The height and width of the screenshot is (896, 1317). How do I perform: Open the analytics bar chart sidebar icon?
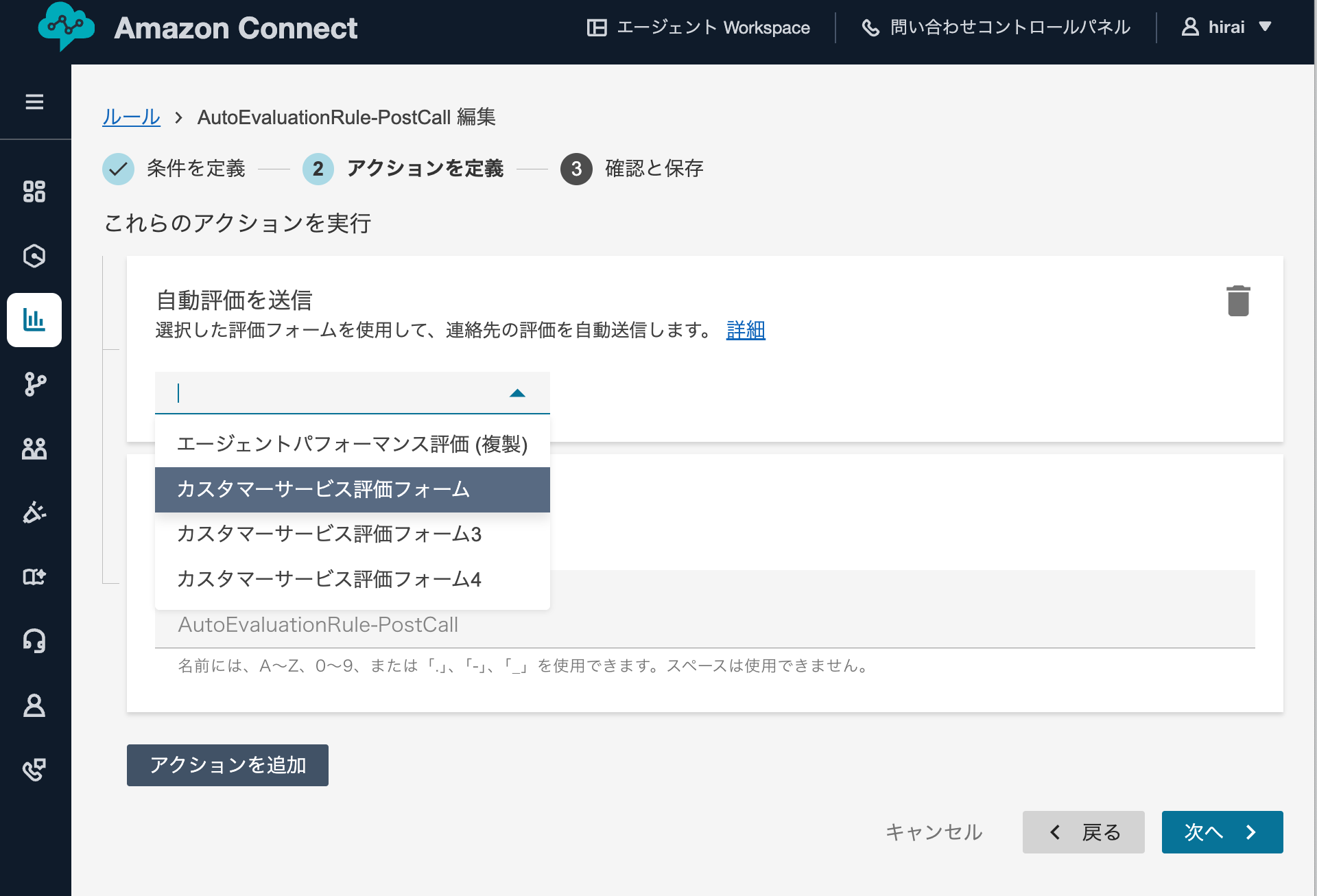pyautogui.click(x=34, y=320)
